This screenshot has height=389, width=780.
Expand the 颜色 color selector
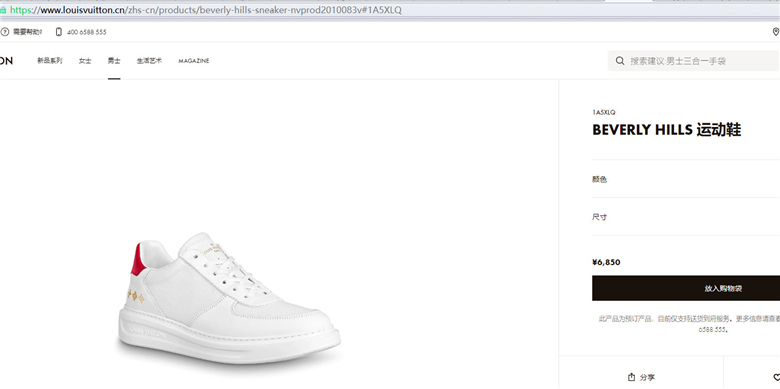coord(686,179)
